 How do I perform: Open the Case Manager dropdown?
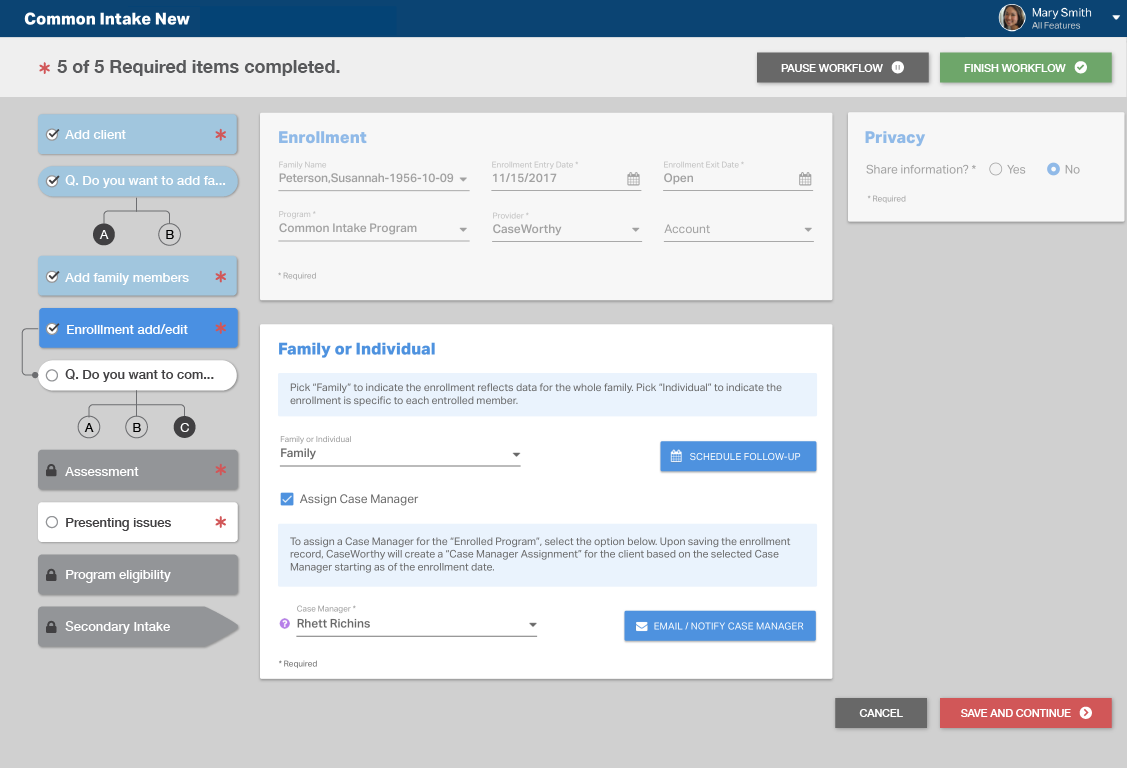[416, 624]
